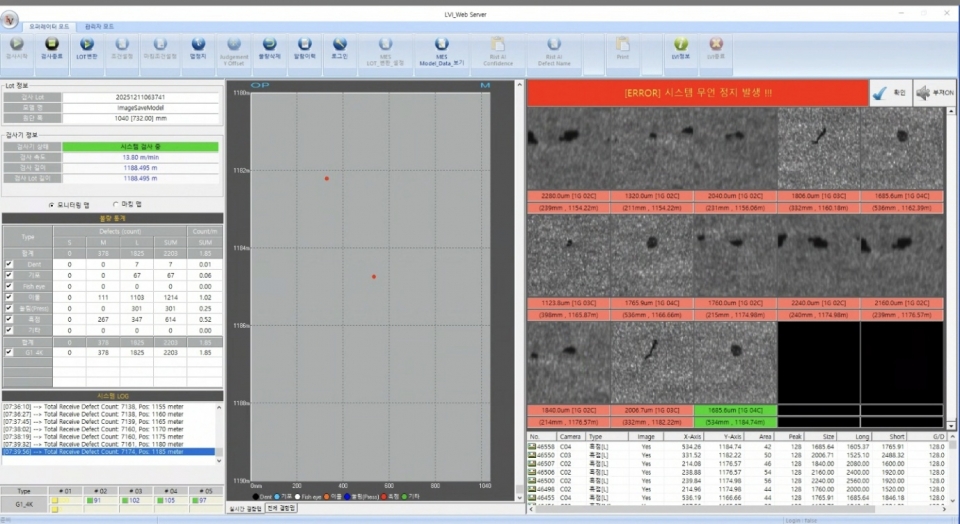Open the 불량삭제 defect delete tool
The height and width of the screenshot is (524, 960).
tap(270, 48)
